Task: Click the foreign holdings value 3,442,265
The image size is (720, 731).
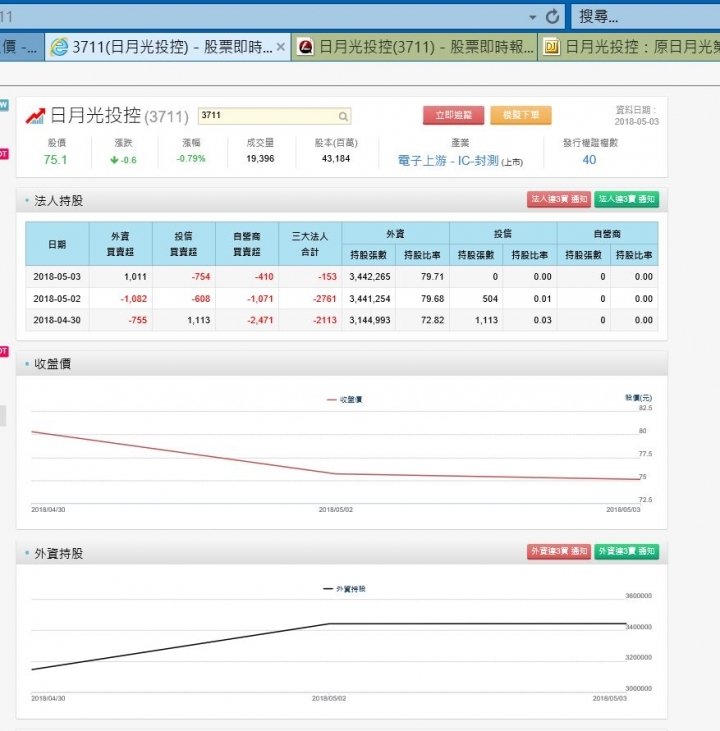Action: tap(369, 277)
